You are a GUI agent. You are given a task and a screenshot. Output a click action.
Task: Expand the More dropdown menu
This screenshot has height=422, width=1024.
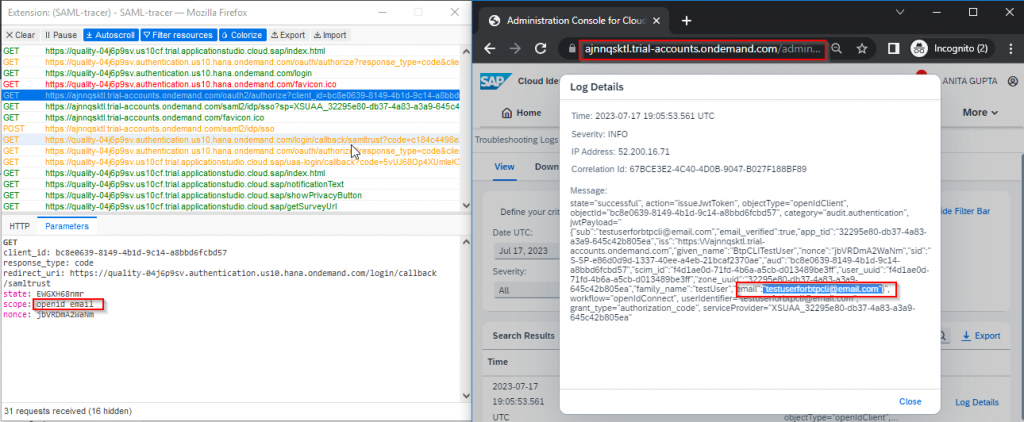pyautogui.click(x=980, y=112)
